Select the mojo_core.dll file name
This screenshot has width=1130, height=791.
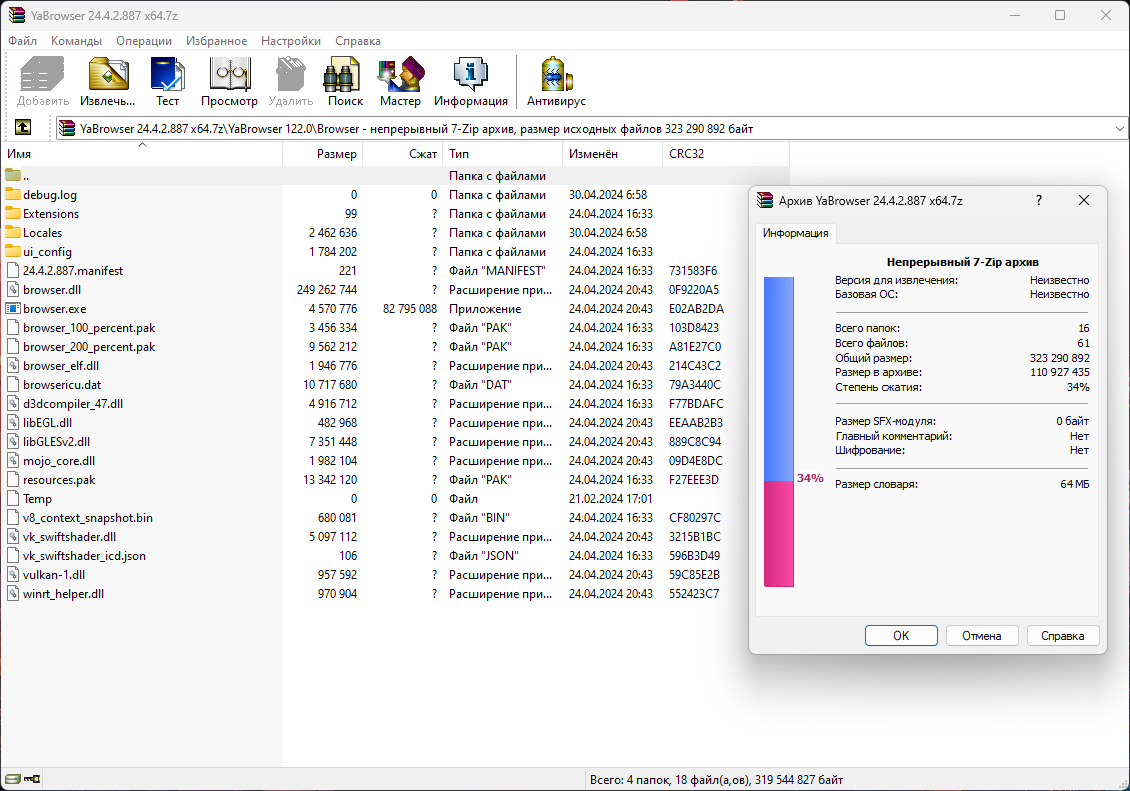(59, 461)
